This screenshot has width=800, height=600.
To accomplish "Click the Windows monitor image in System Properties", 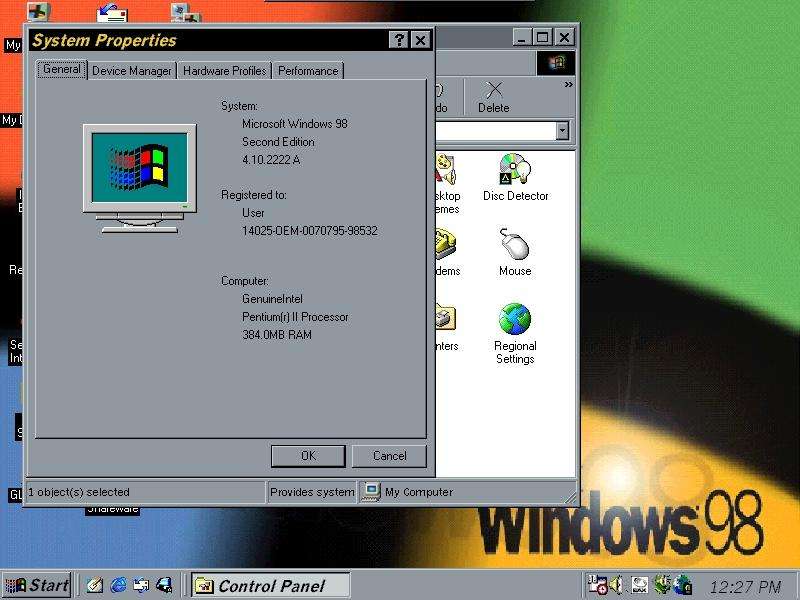I will click(x=140, y=178).
